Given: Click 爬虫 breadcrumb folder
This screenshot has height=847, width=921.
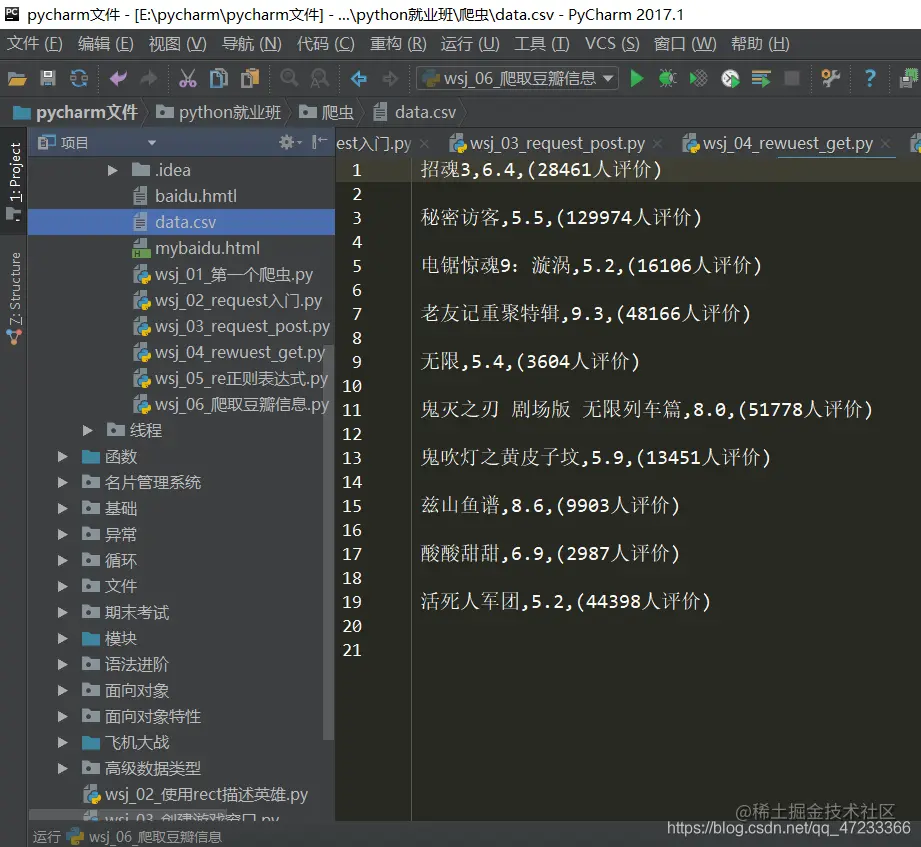Looking at the screenshot, I should pos(327,112).
